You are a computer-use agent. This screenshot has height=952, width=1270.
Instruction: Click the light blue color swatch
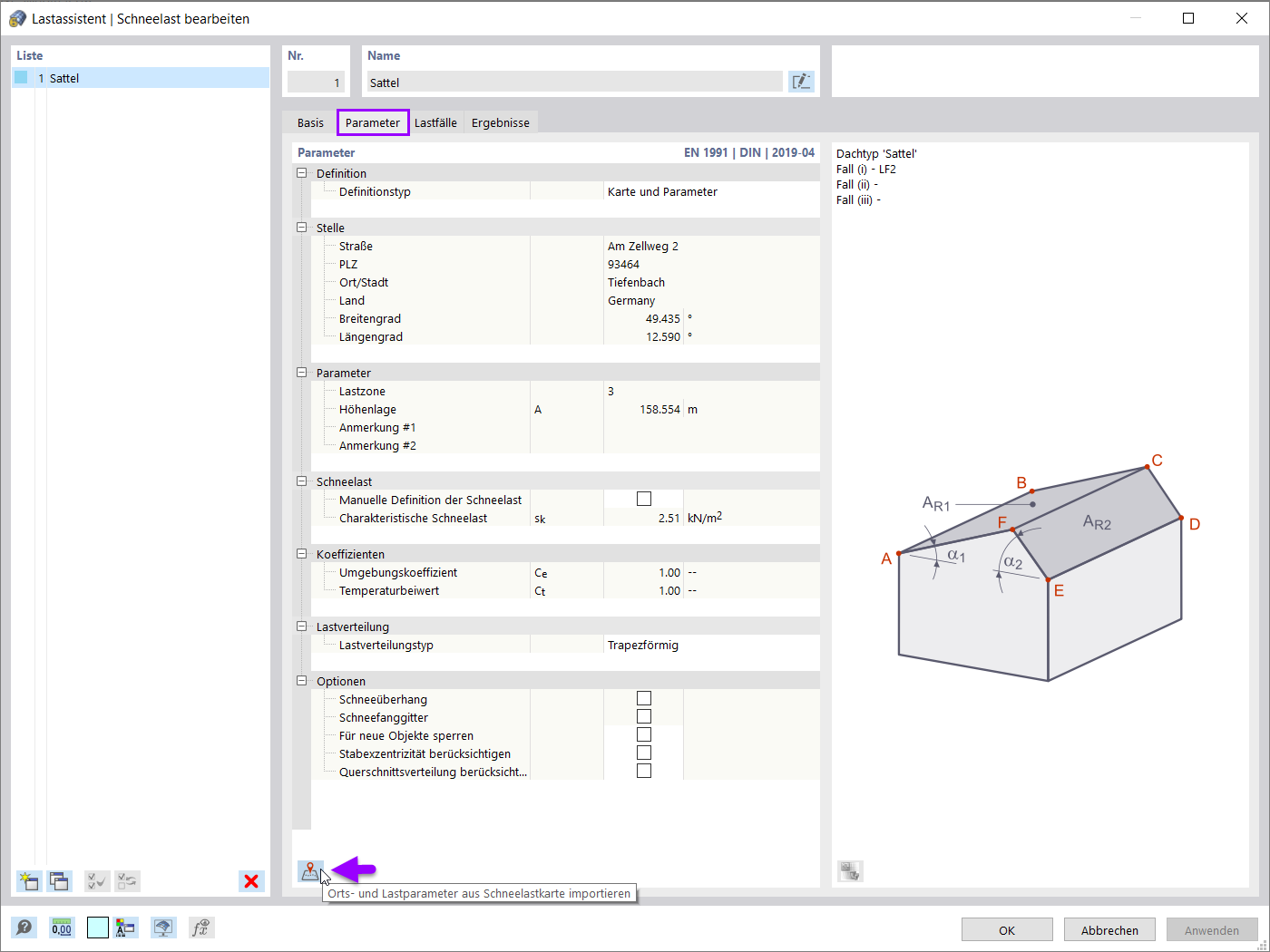pyautogui.click(x=98, y=928)
